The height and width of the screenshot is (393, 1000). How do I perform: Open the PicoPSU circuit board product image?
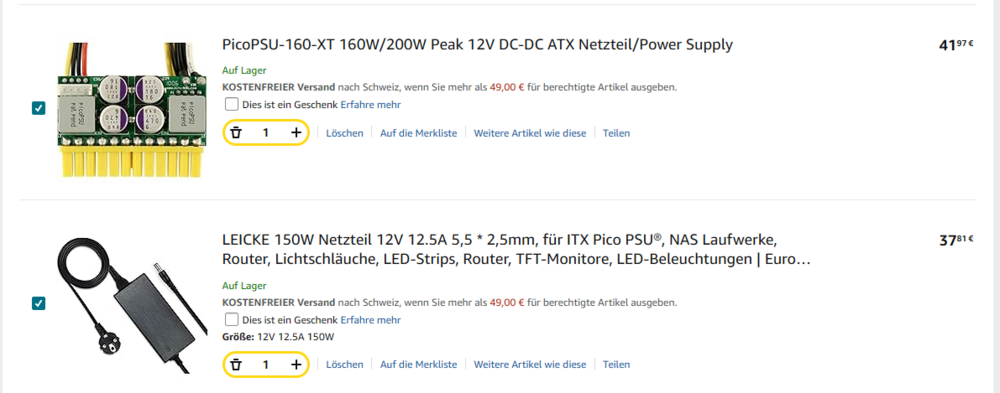132,108
